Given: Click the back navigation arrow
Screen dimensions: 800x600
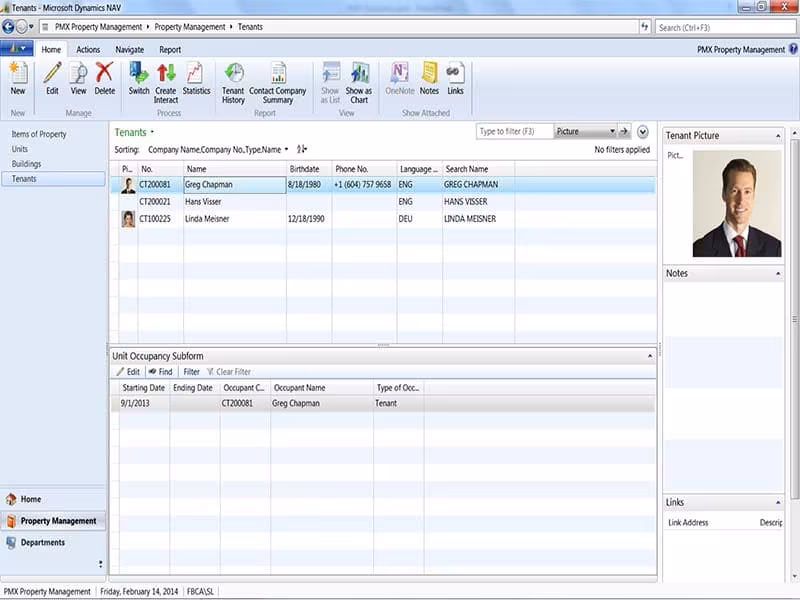Looking at the screenshot, I should point(8,27).
